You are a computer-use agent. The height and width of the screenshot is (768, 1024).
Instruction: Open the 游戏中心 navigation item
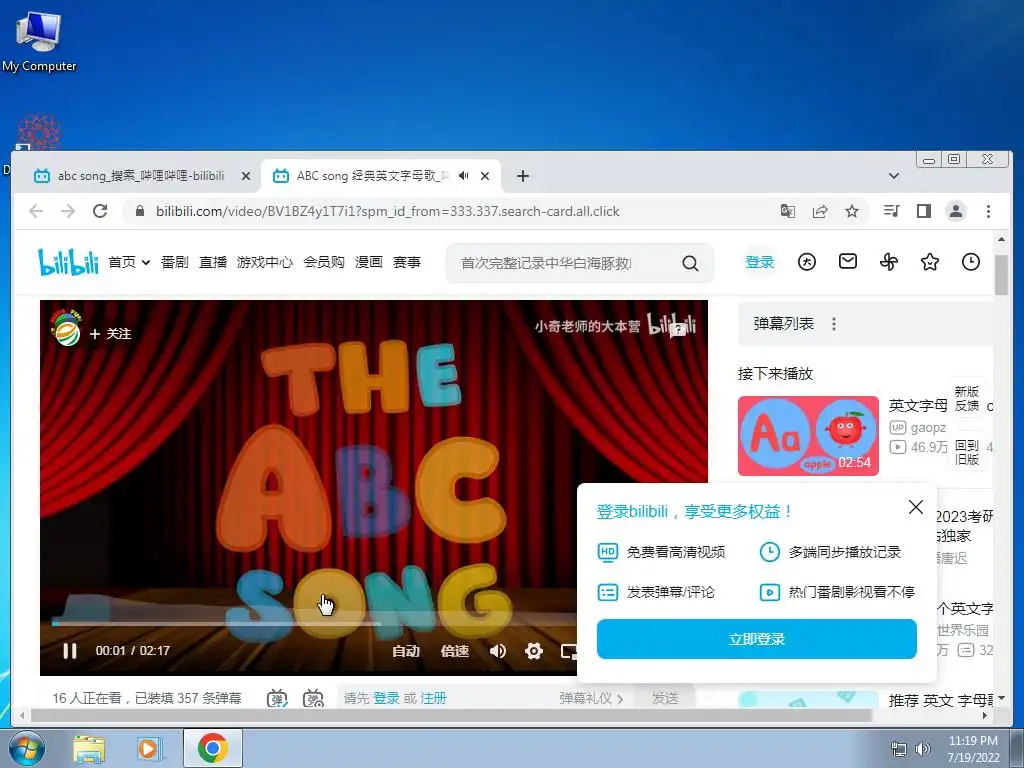click(x=264, y=262)
